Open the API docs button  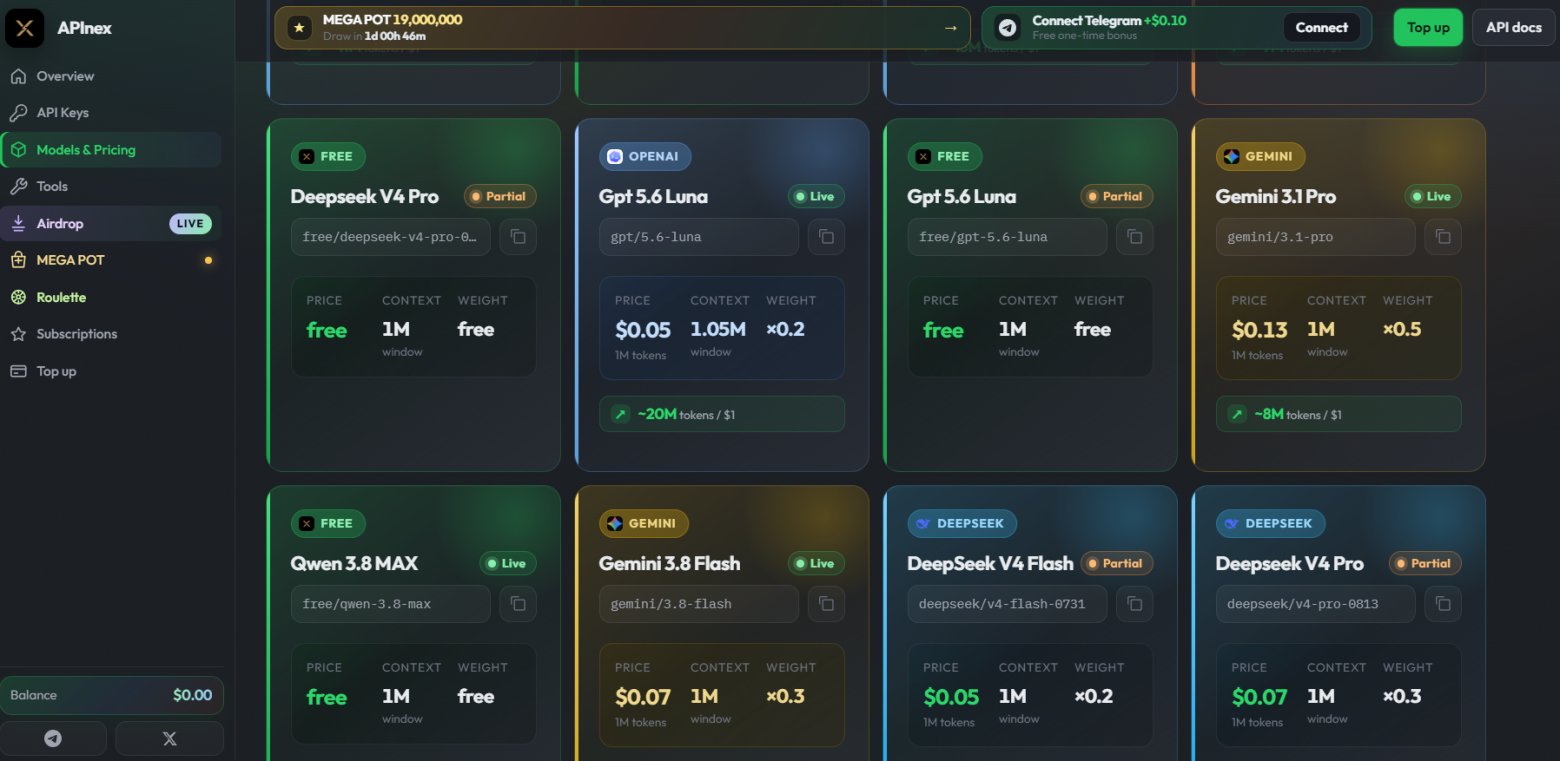tap(1514, 28)
